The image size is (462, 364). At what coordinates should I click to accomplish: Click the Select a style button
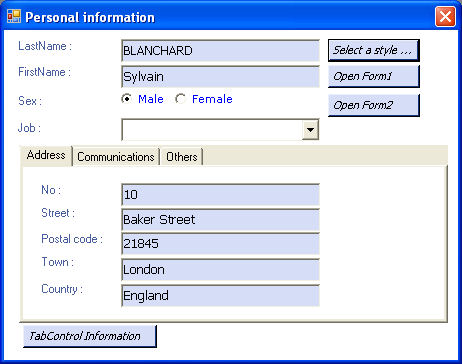coord(373,50)
